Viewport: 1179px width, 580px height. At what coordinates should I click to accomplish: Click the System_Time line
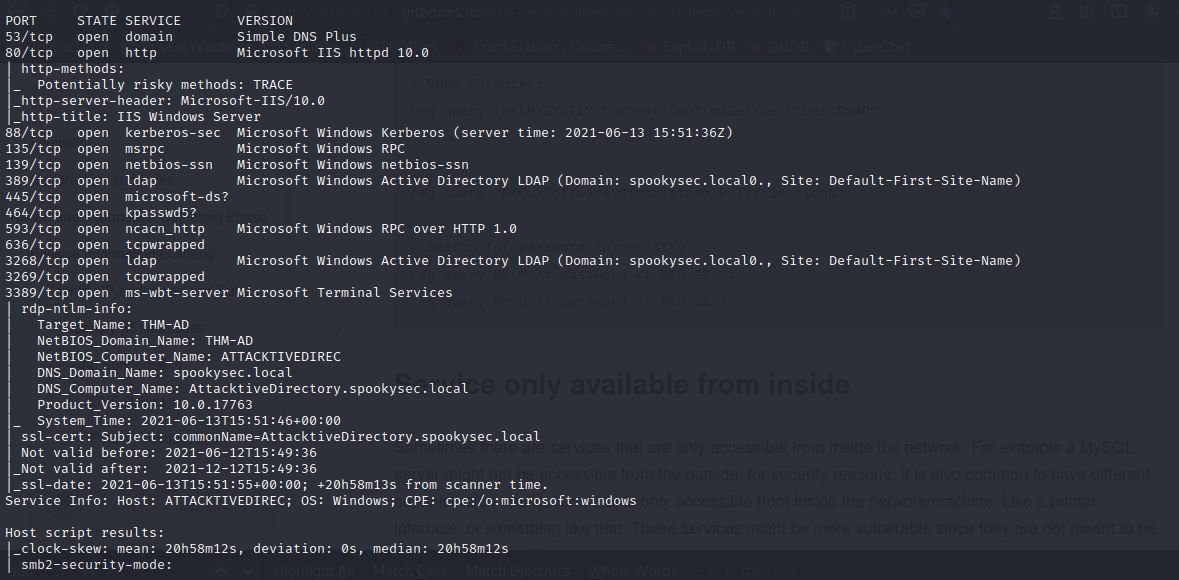[189, 421]
